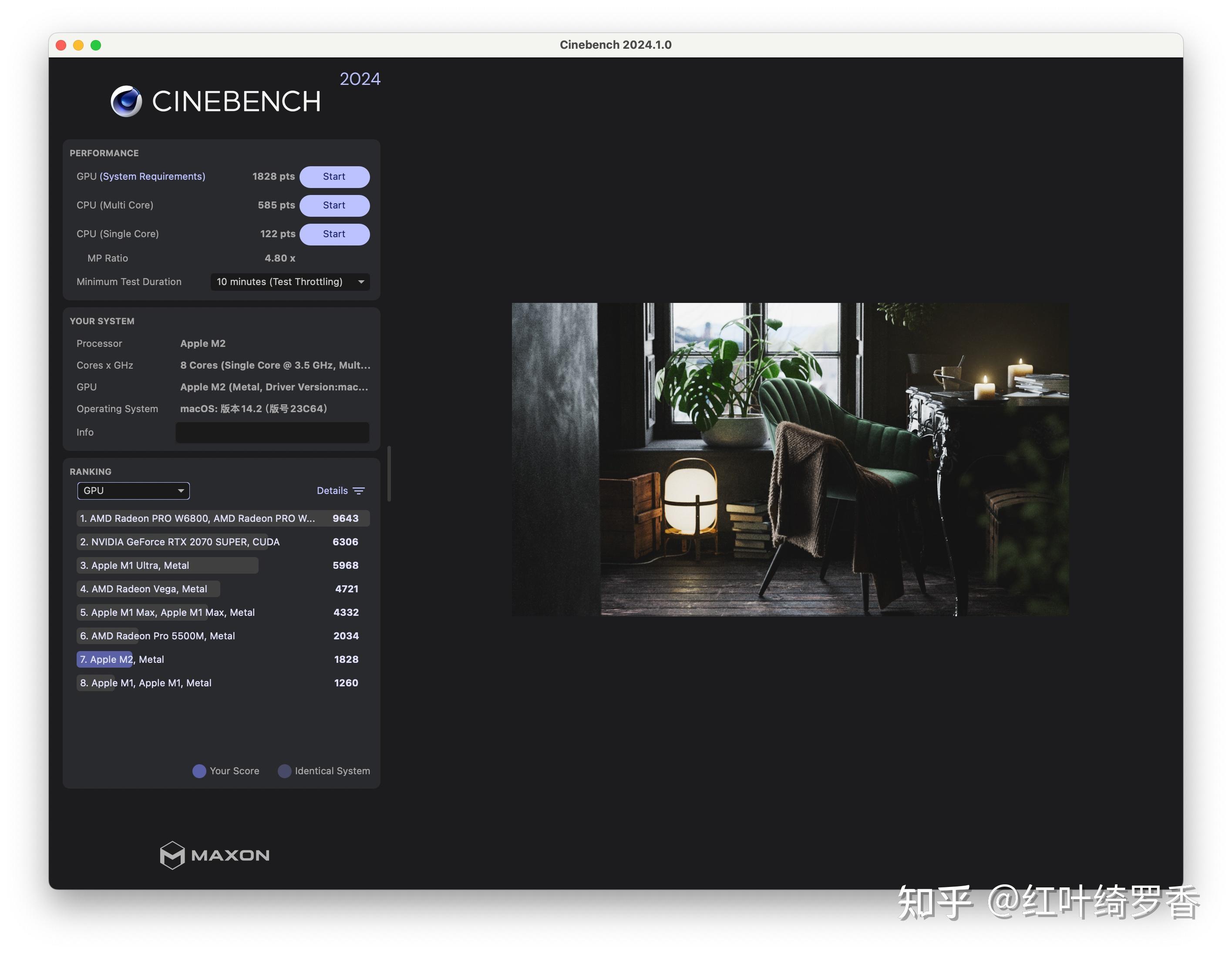This screenshot has height=954, width=1232.
Task: Click the Identical System legend circle
Action: coord(285,771)
